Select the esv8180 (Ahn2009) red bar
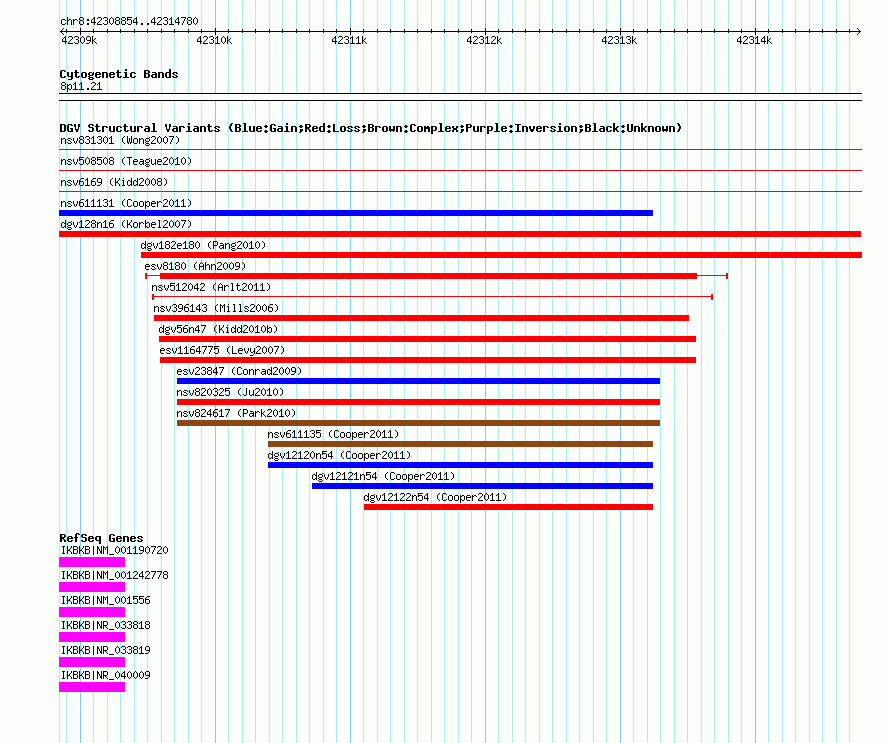The width and height of the screenshot is (890, 743). (429, 276)
